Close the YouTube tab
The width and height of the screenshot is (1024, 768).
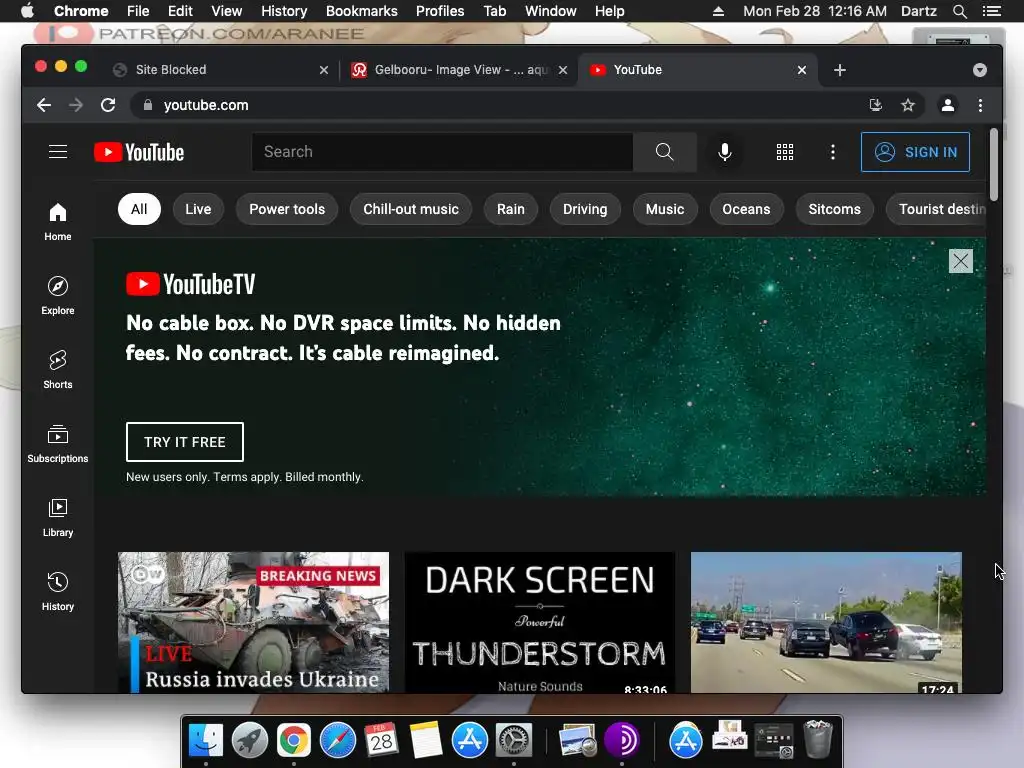click(801, 70)
